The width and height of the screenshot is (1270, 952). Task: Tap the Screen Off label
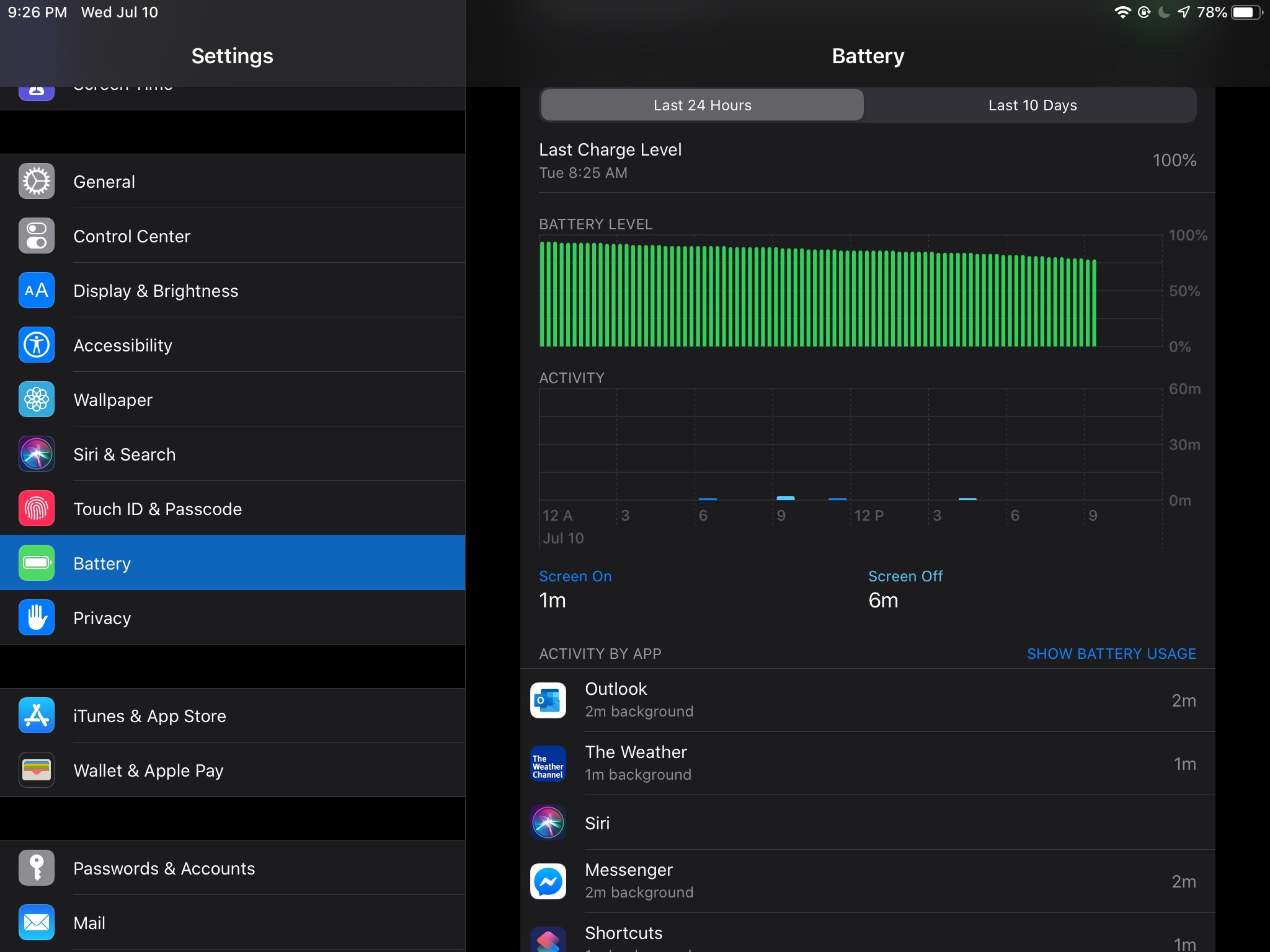pyautogui.click(x=905, y=576)
